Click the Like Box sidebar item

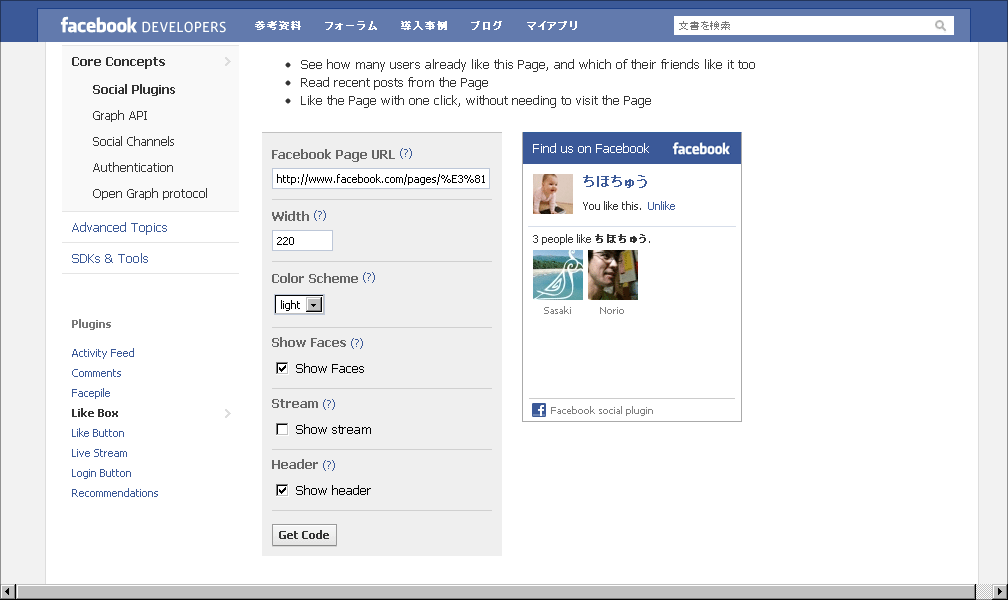[95, 413]
